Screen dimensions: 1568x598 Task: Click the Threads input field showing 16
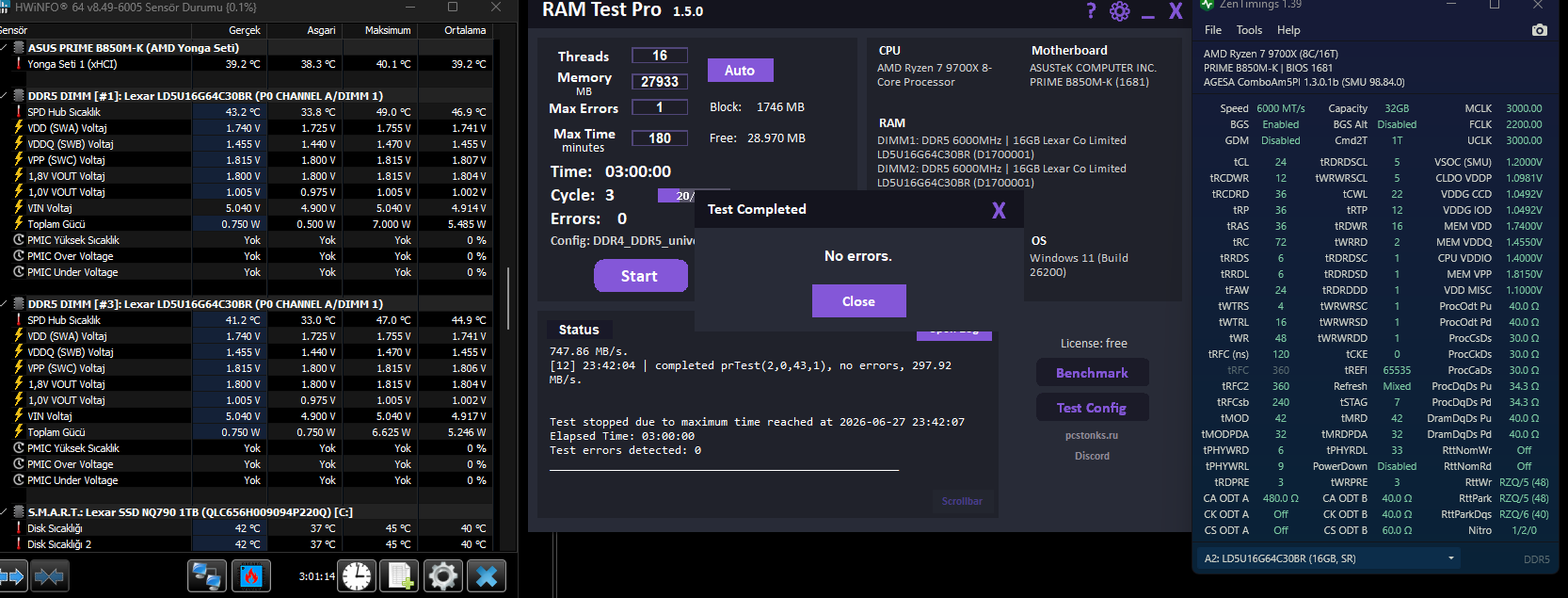coord(660,56)
